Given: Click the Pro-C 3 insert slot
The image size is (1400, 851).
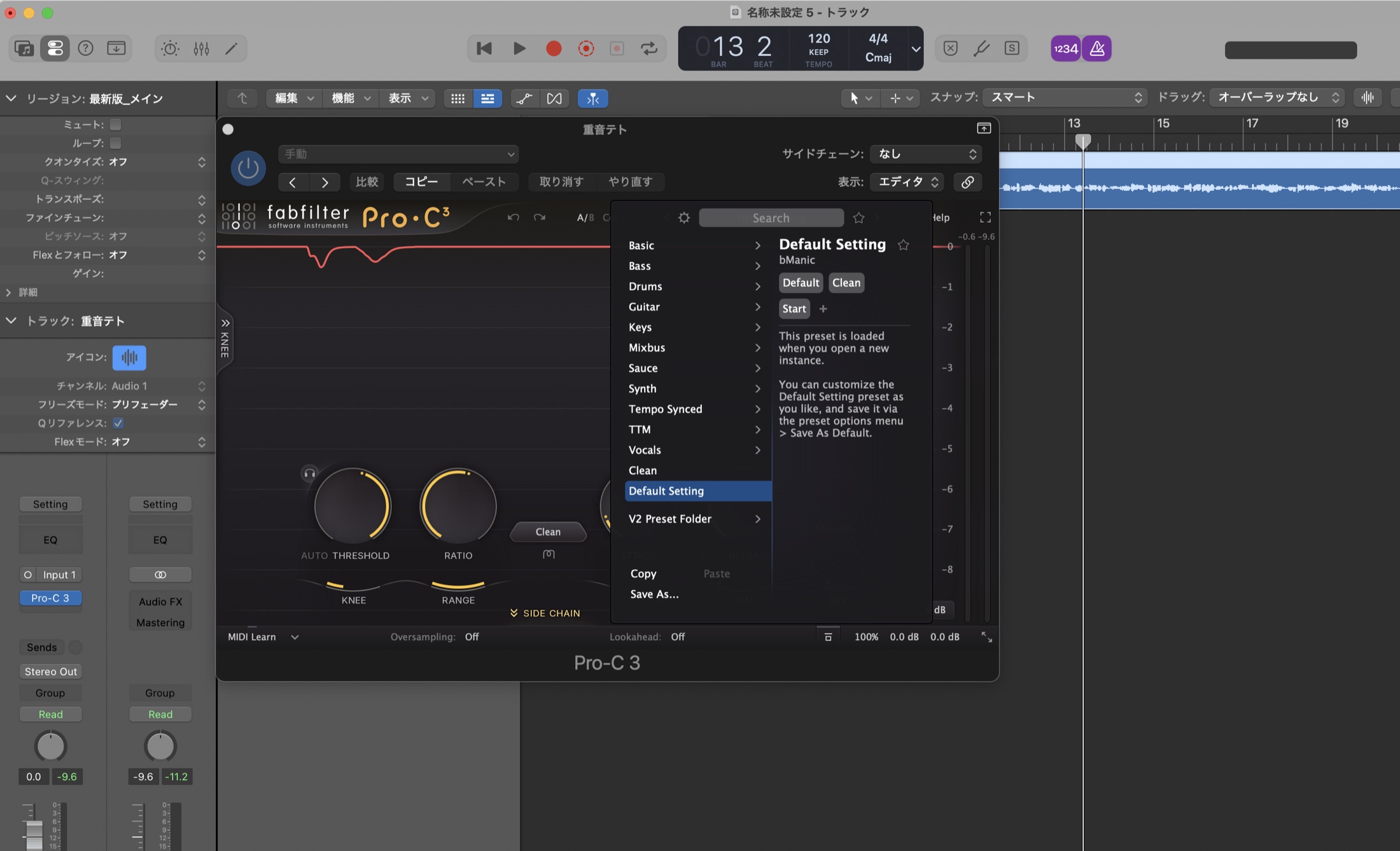Looking at the screenshot, I should click(50, 598).
